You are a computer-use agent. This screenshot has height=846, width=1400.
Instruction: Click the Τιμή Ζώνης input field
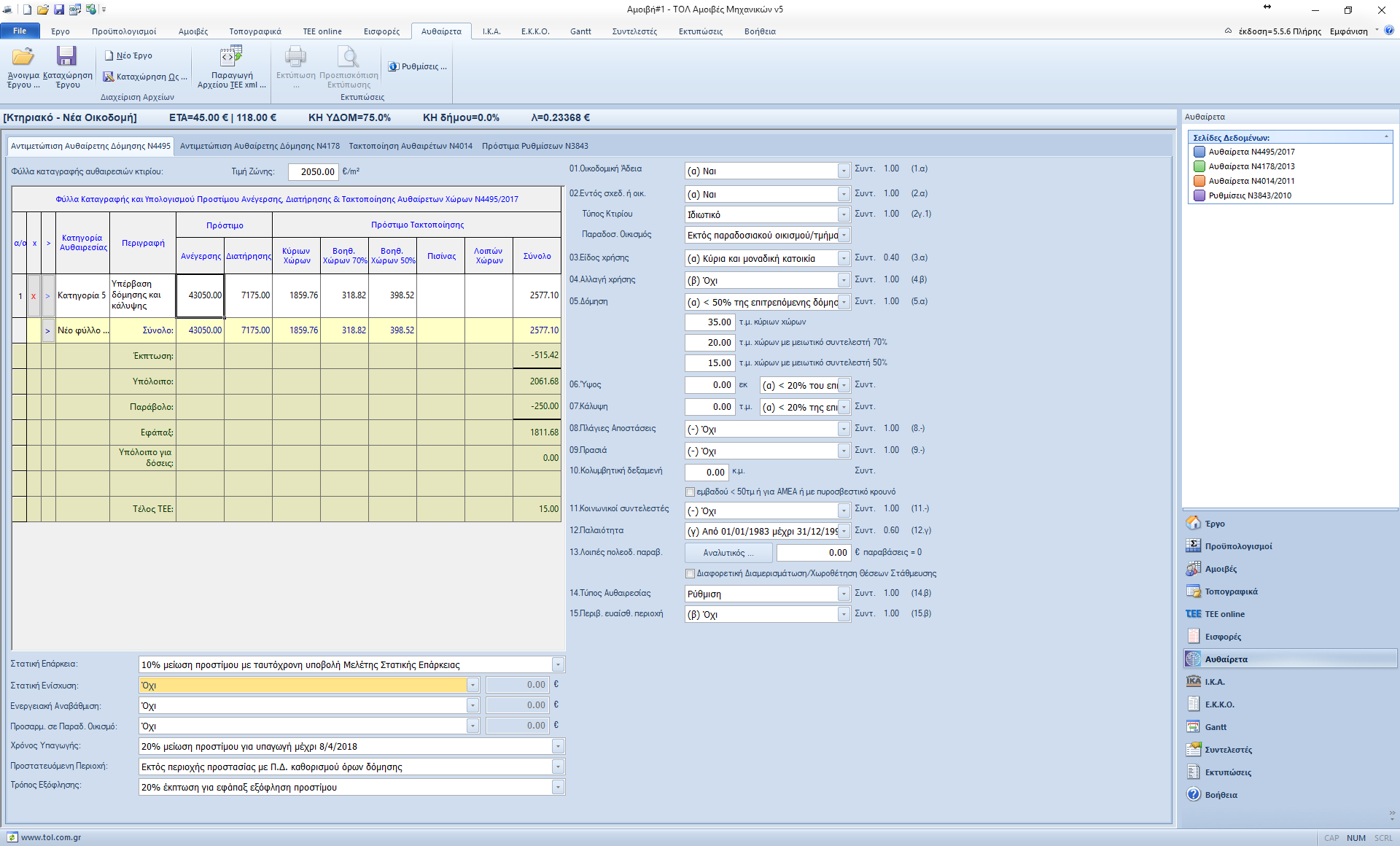pos(314,172)
